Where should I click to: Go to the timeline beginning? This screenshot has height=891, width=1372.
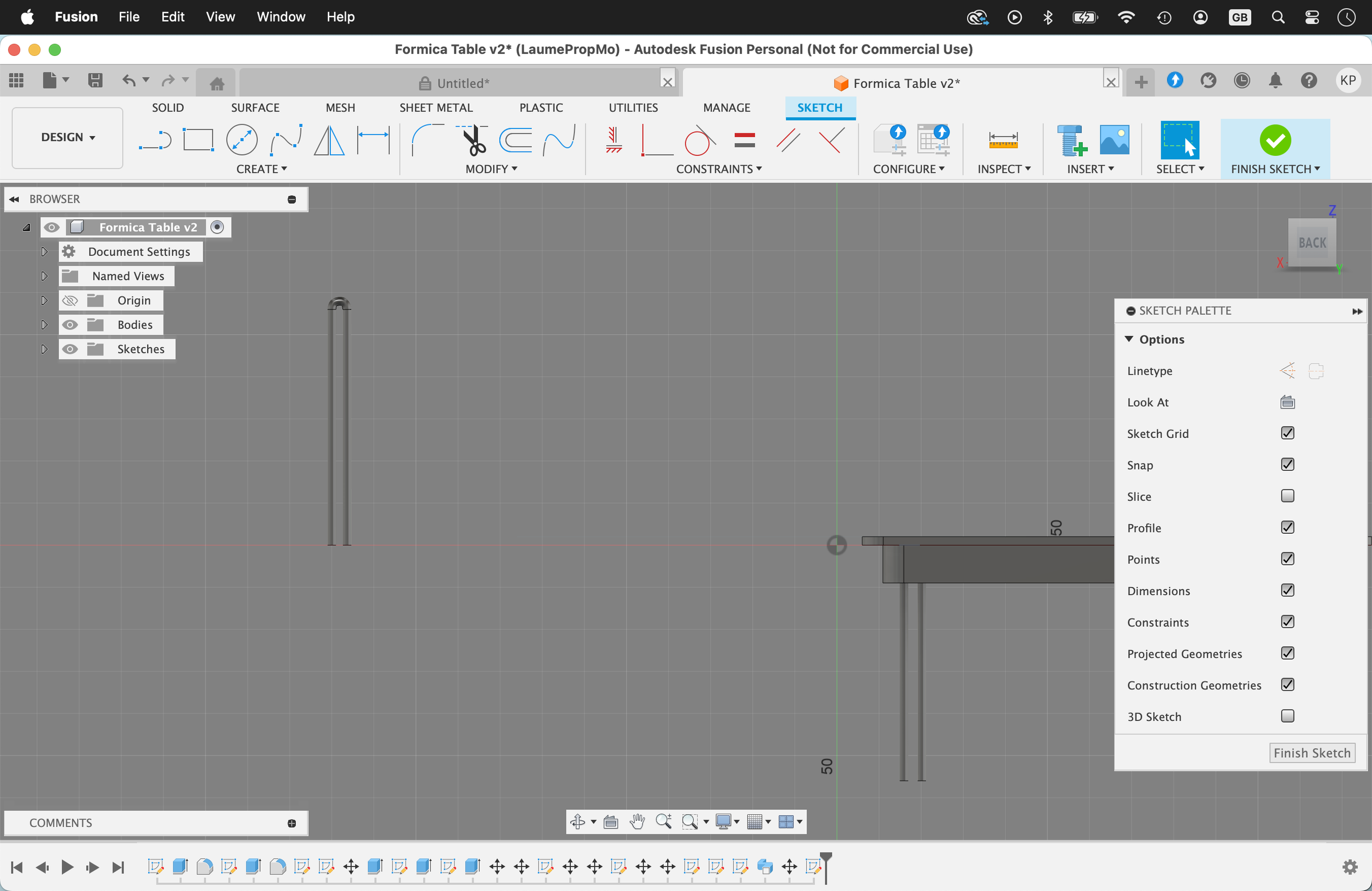[x=16, y=867]
